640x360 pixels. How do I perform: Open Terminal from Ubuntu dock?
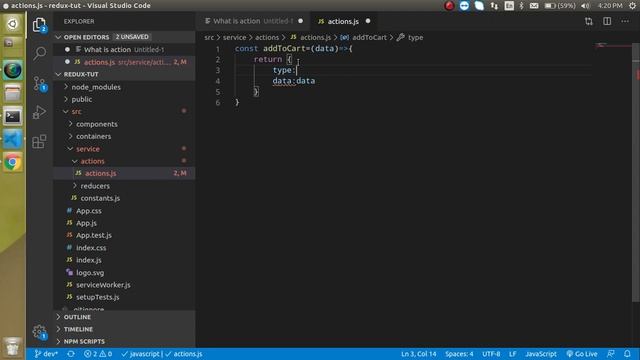(13, 116)
